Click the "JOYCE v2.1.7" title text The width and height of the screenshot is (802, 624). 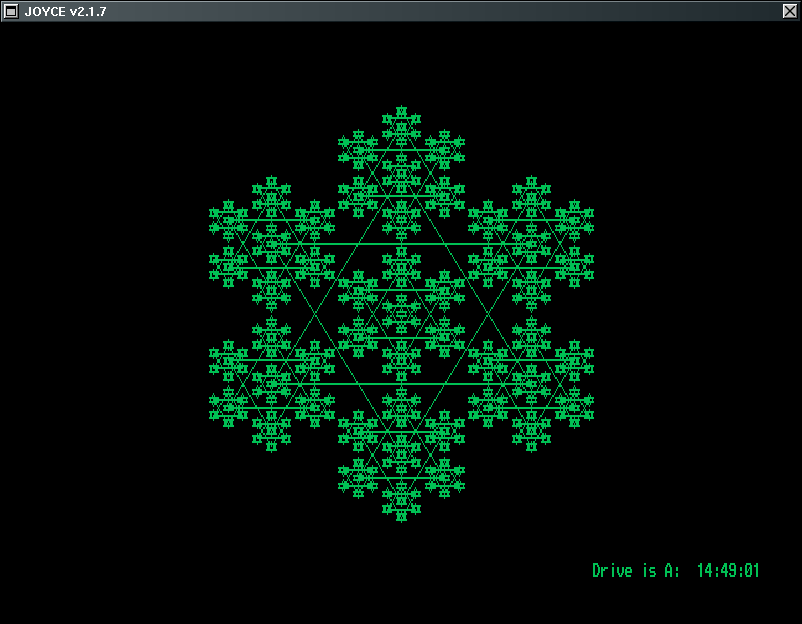[x=65, y=11]
